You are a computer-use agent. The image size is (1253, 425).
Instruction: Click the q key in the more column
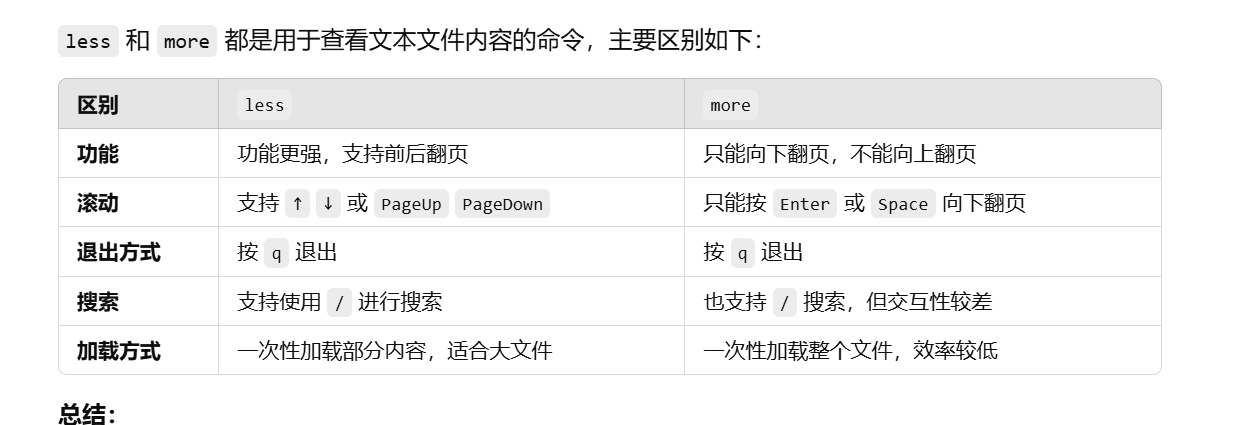tap(742, 253)
